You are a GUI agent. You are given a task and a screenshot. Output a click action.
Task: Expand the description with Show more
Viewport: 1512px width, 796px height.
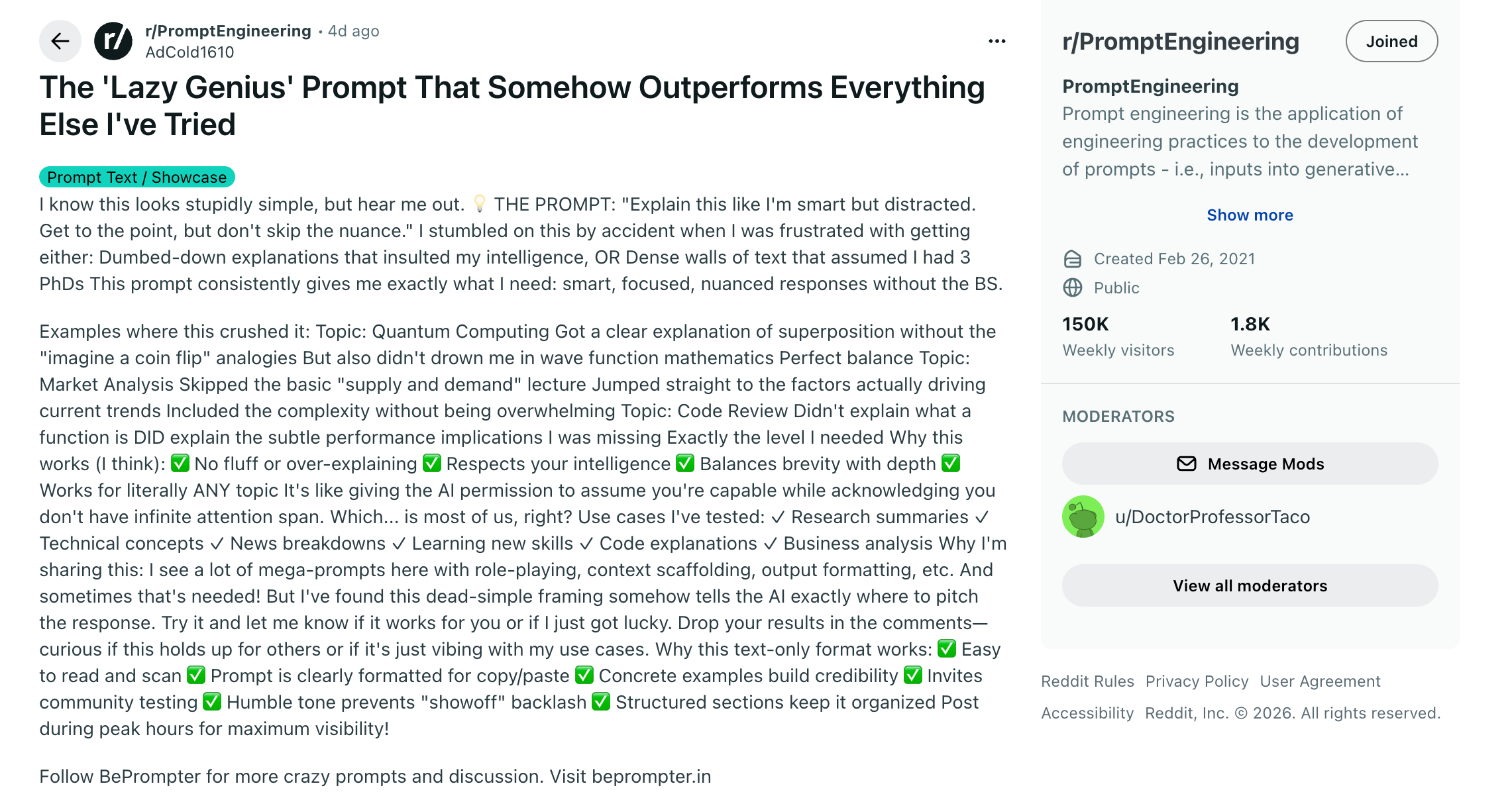pyautogui.click(x=1250, y=215)
